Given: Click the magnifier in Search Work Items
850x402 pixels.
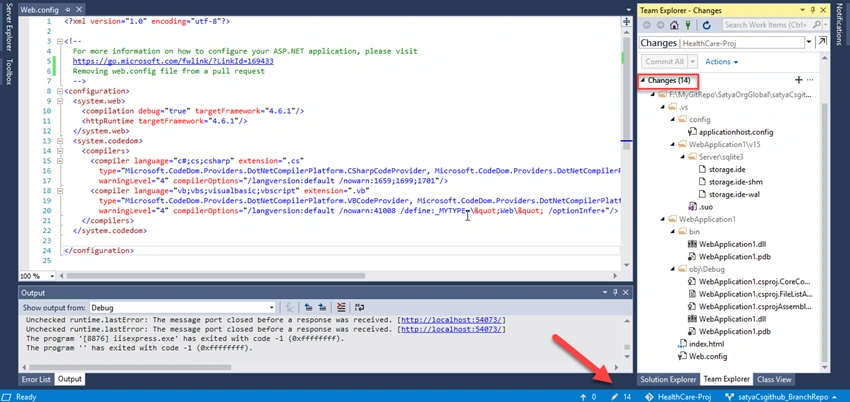Looking at the screenshot, I should tap(816, 25).
